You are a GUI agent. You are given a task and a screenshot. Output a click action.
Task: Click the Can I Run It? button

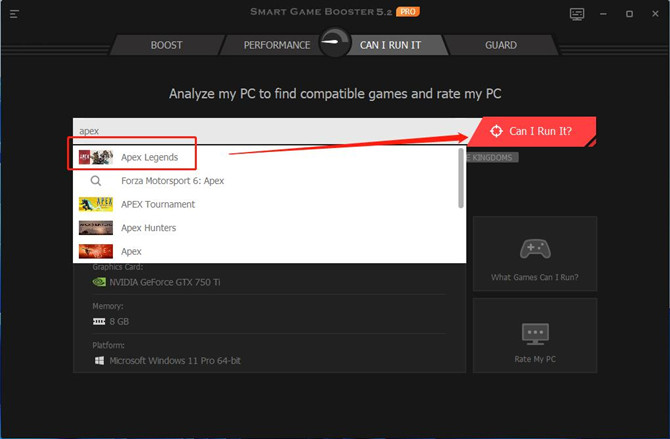click(x=532, y=131)
